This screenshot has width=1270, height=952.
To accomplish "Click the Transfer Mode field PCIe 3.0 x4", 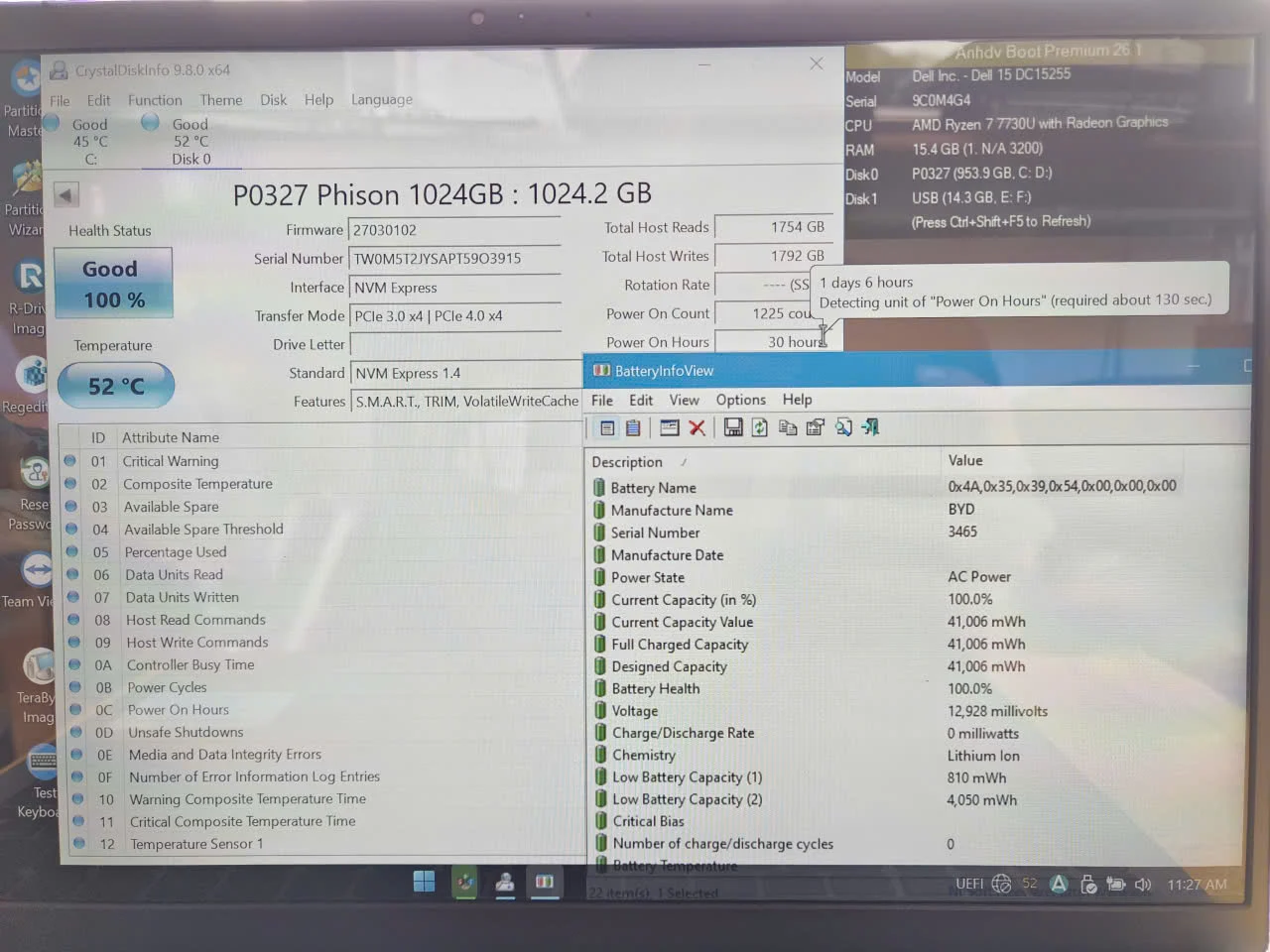I will coord(456,316).
